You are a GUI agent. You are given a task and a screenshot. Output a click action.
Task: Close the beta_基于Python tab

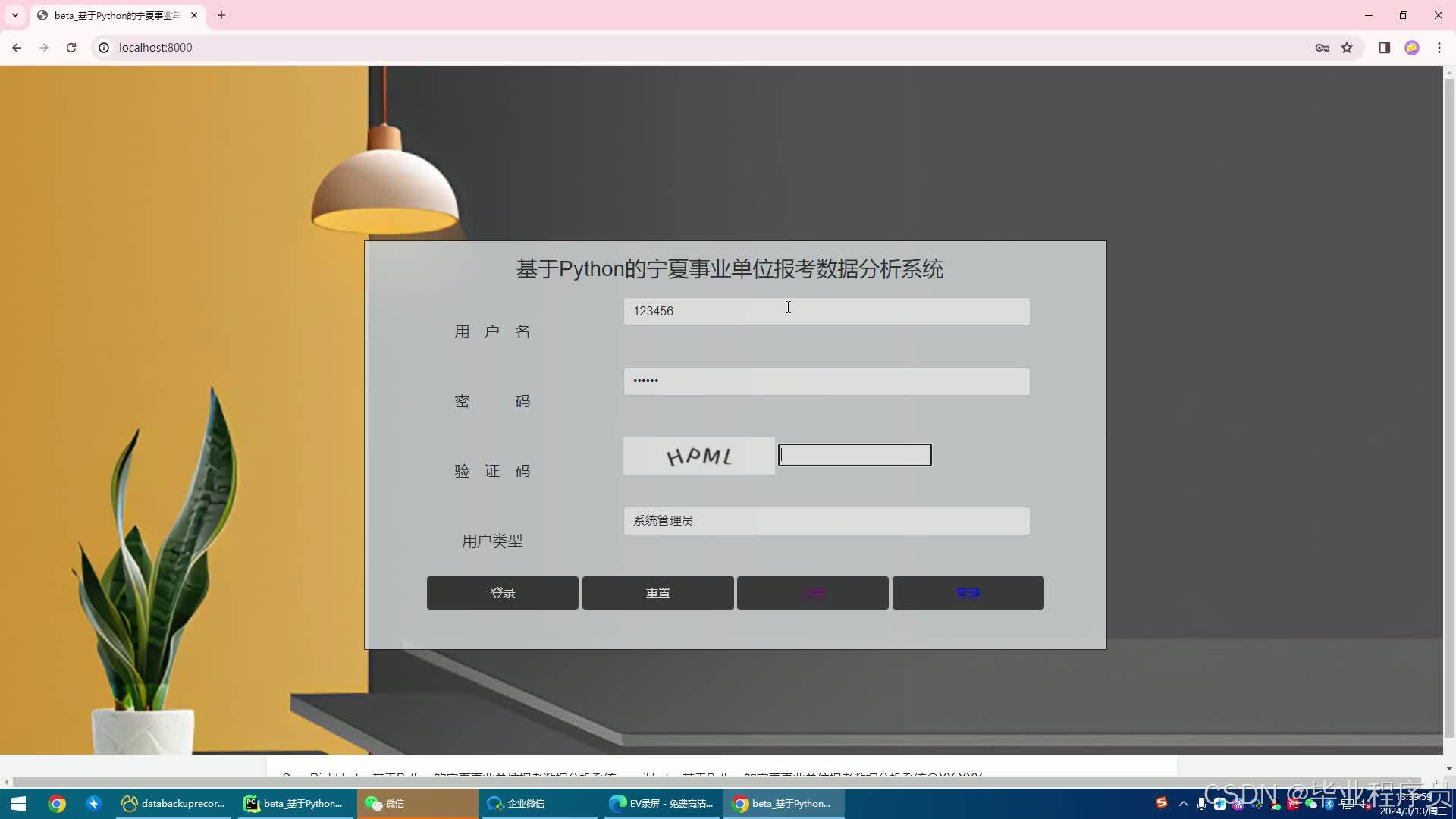[194, 15]
